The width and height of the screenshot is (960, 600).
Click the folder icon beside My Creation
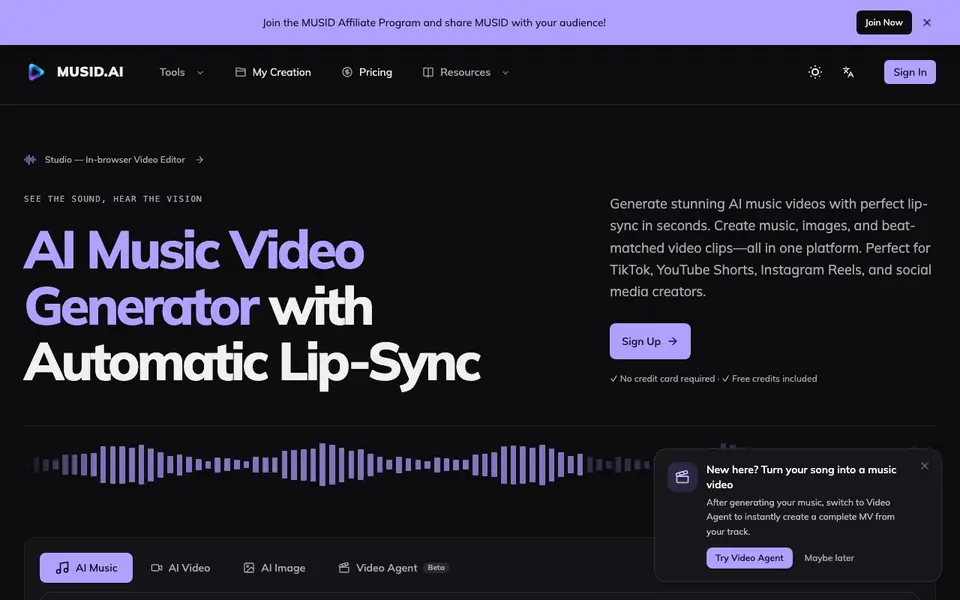241,72
